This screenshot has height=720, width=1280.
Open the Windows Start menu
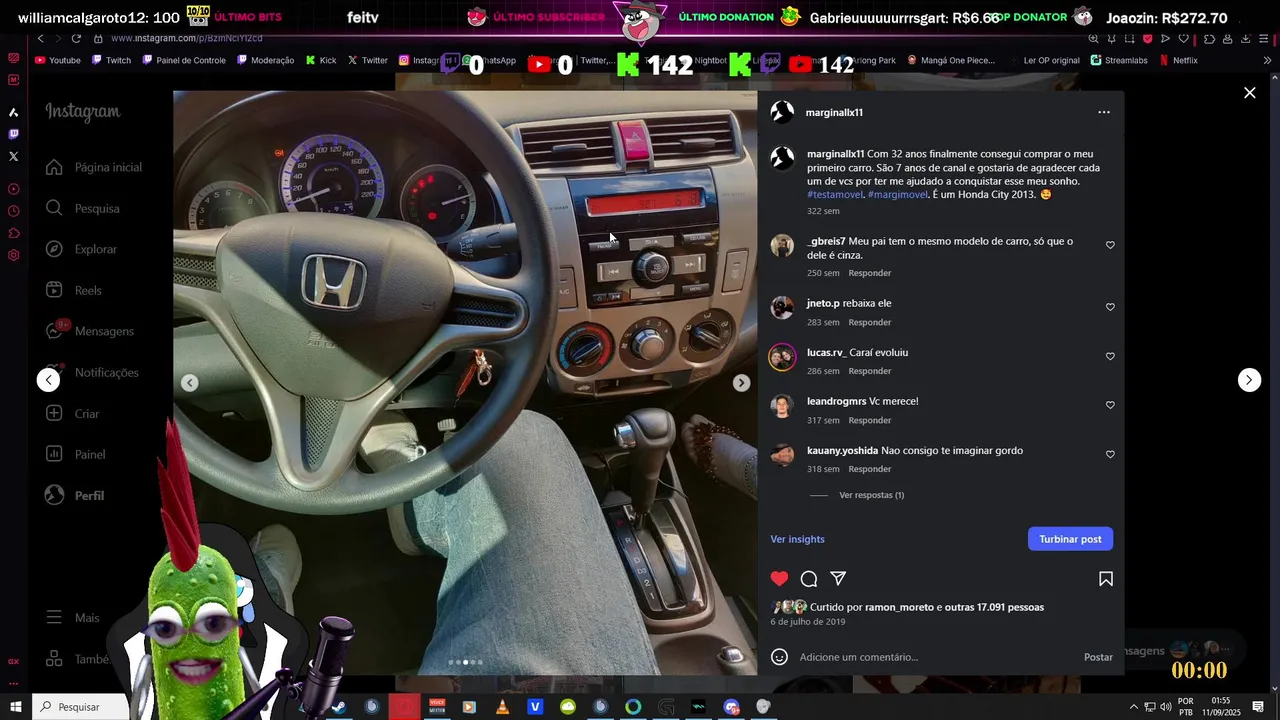tap(16, 707)
